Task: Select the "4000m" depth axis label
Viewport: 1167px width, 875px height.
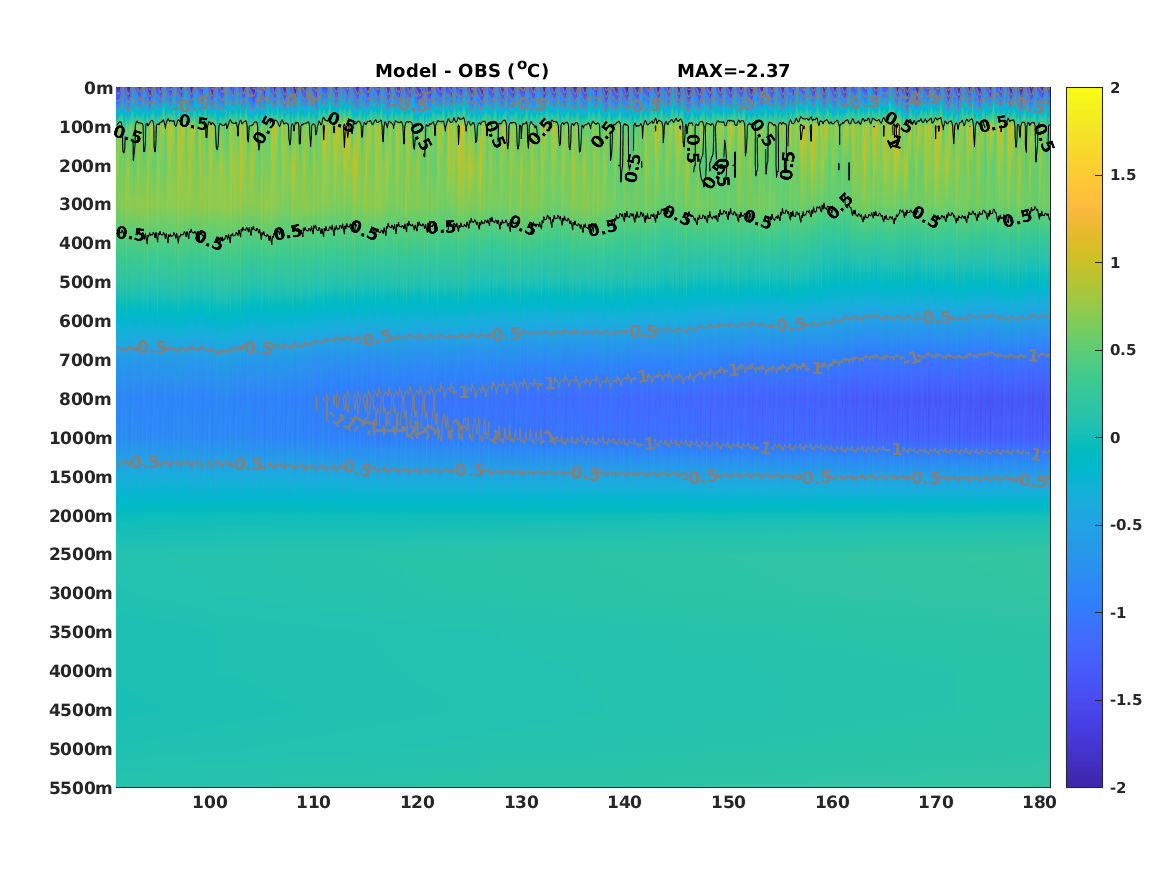Action: click(x=81, y=671)
